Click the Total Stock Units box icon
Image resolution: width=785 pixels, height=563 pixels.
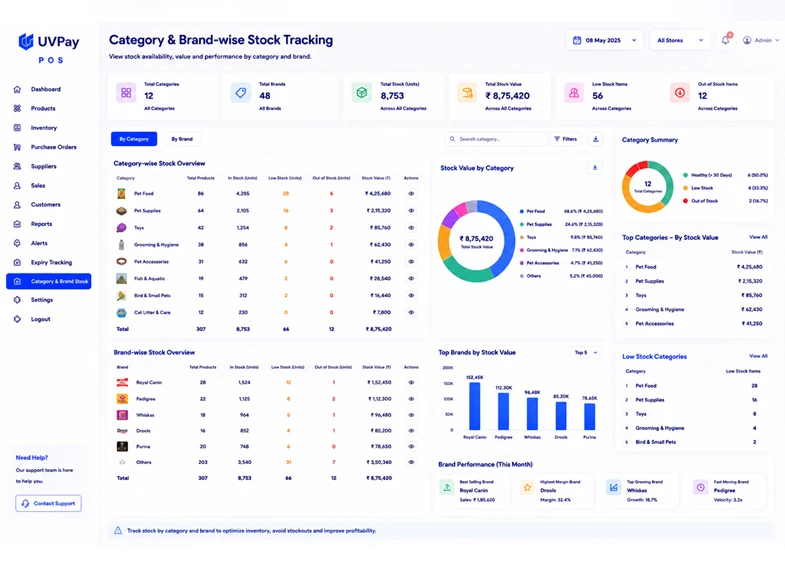tap(362, 93)
